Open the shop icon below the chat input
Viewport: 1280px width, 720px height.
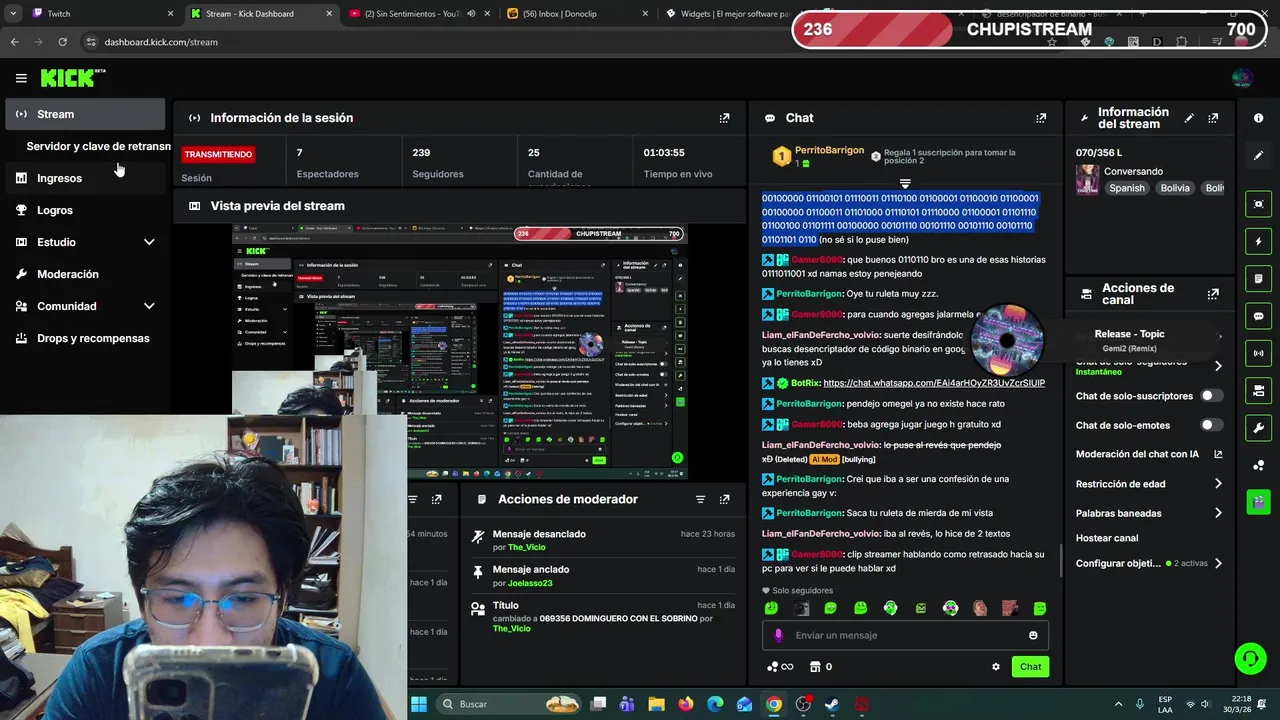click(x=815, y=667)
